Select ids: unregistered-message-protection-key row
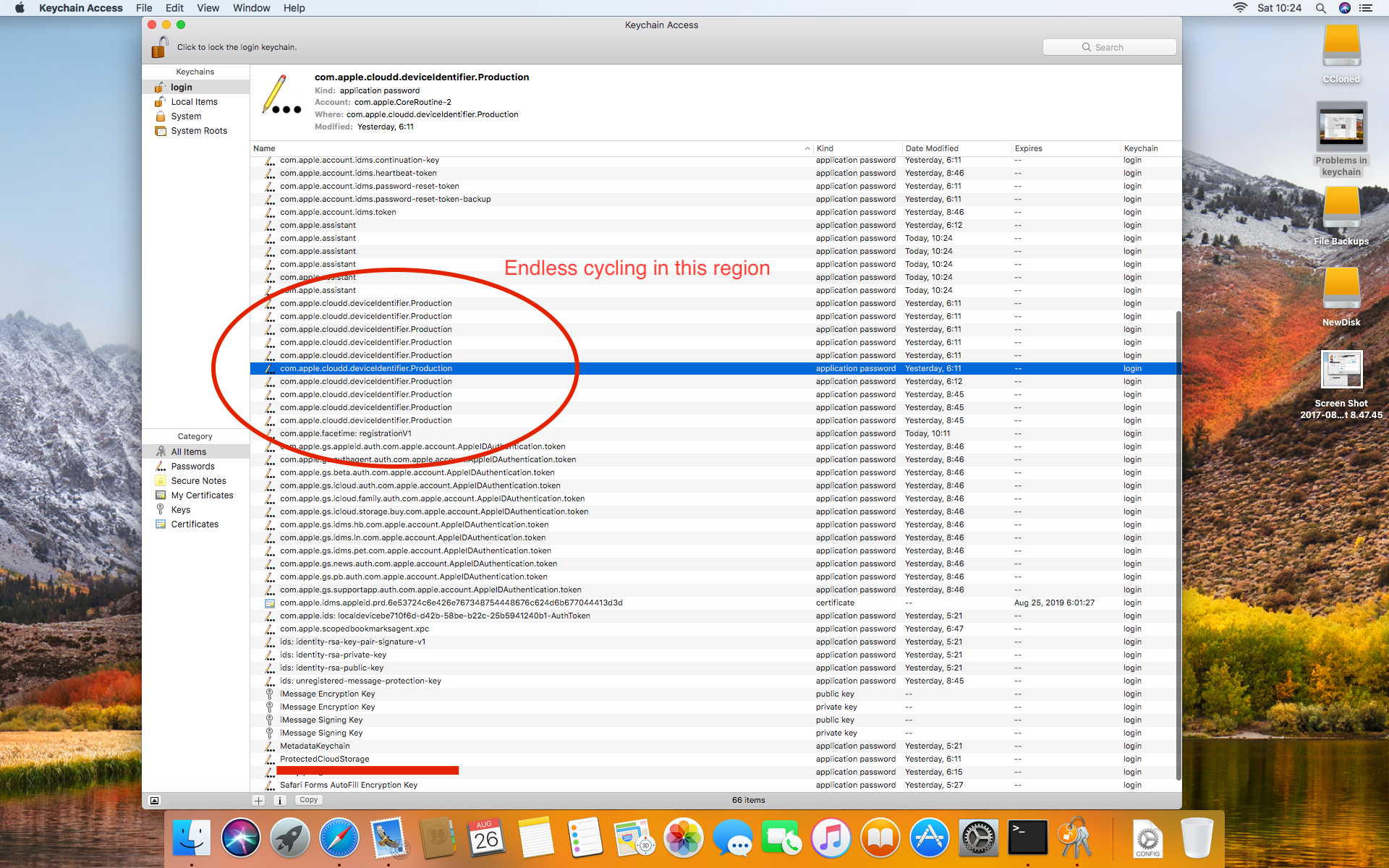 pos(715,681)
